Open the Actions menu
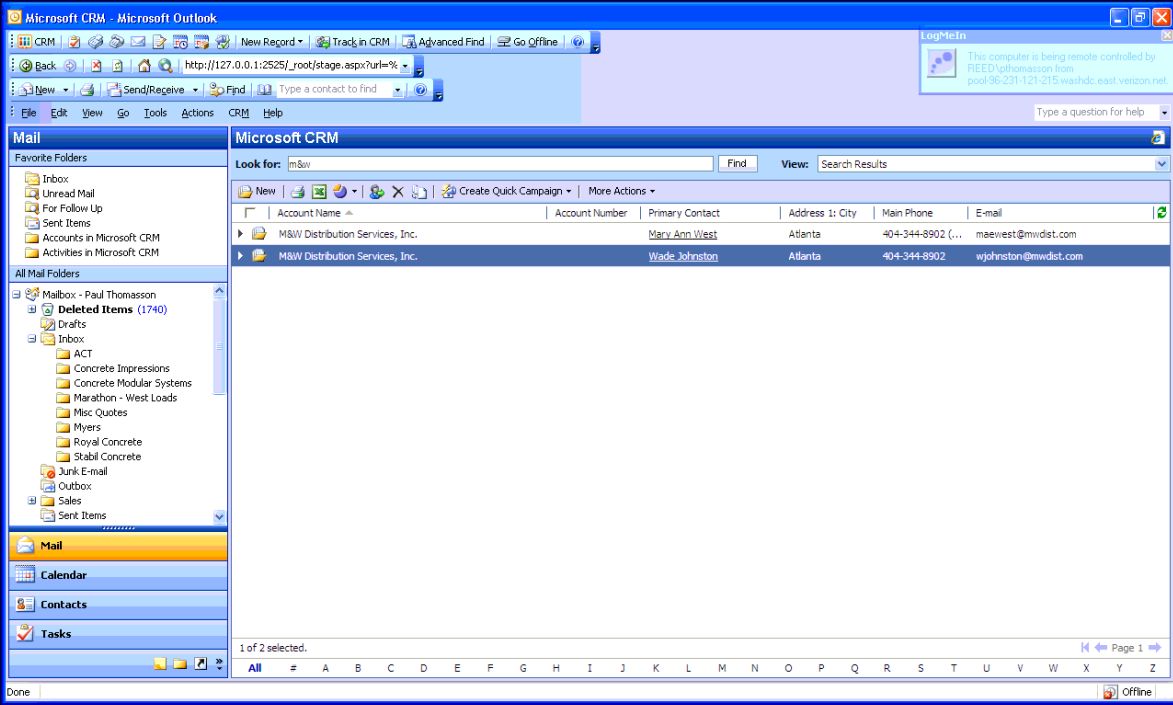 click(x=197, y=113)
